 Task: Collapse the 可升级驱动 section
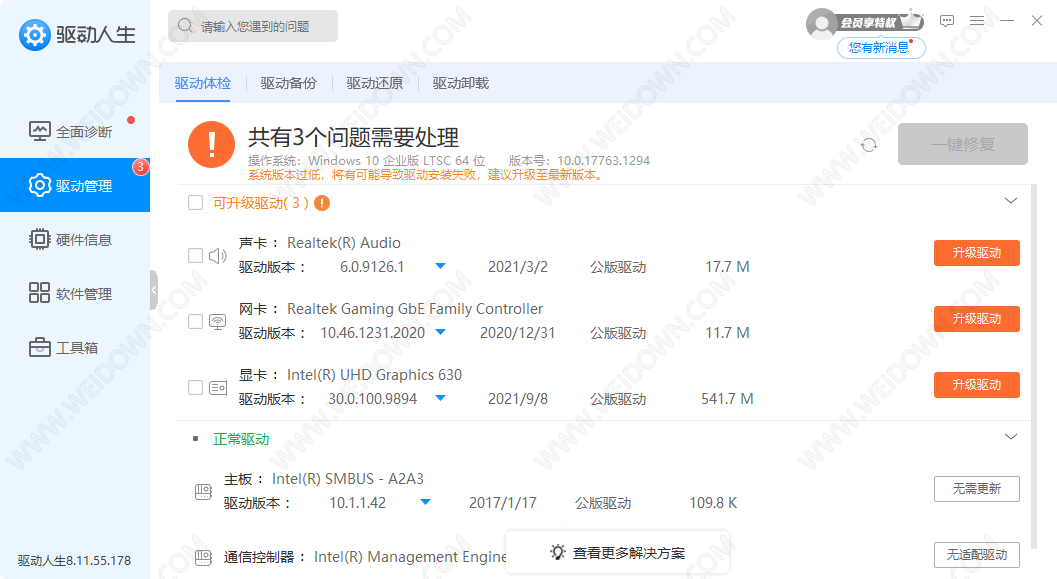point(1010,201)
